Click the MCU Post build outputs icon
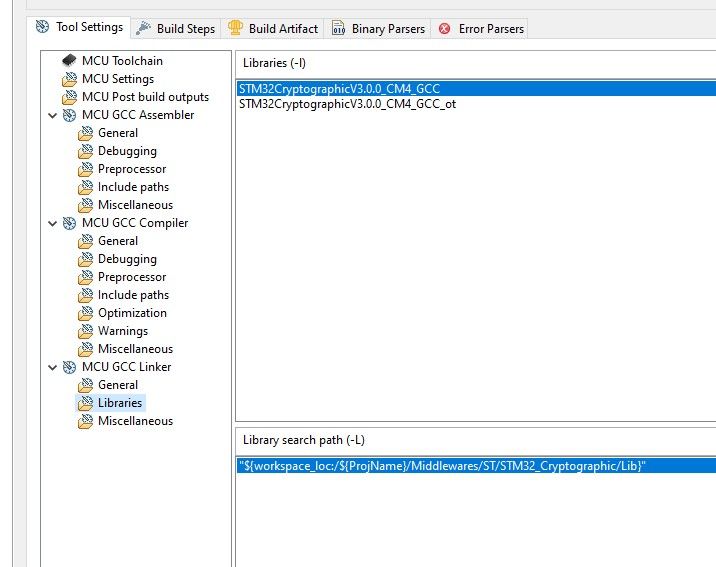Viewport: 716px width, 567px height. [69, 97]
